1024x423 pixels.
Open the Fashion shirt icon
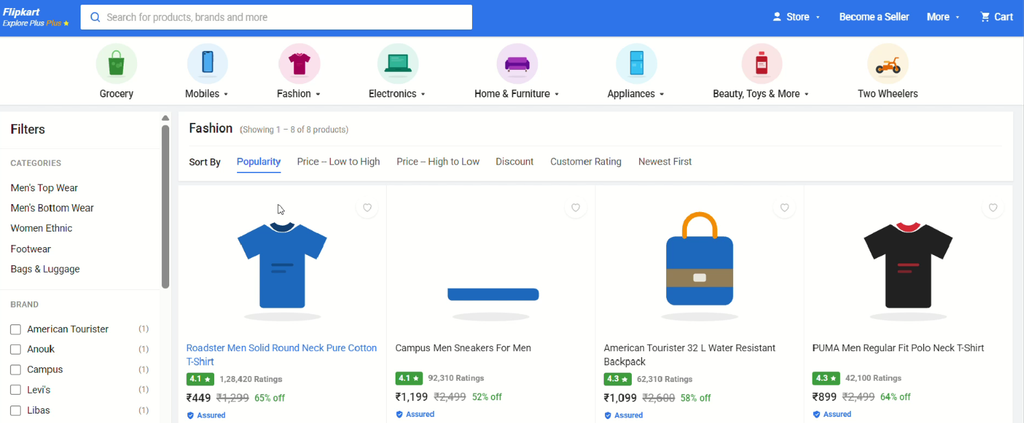coord(299,64)
